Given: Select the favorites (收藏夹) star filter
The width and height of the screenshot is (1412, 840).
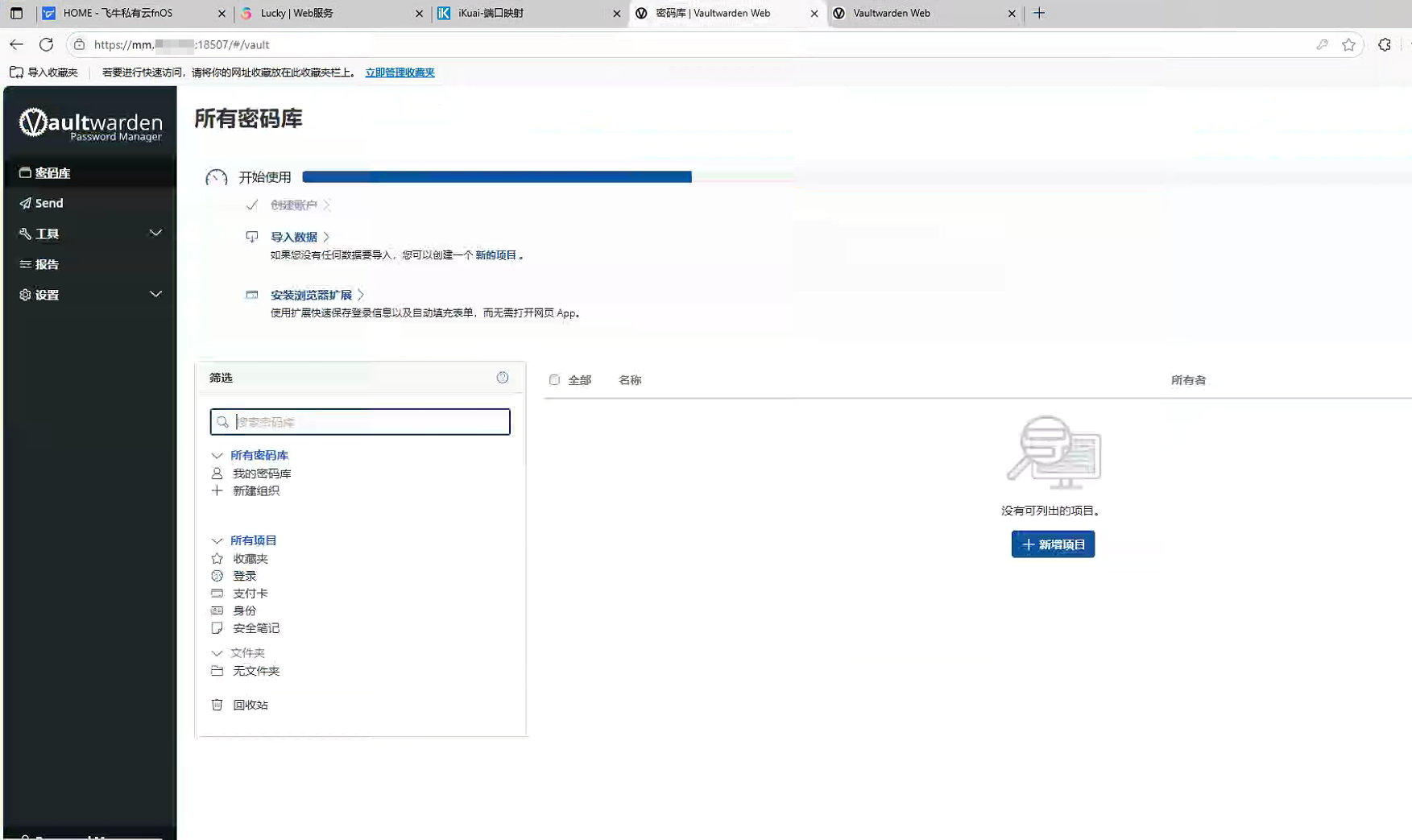Looking at the screenshot, I should (x=250, y=558).
